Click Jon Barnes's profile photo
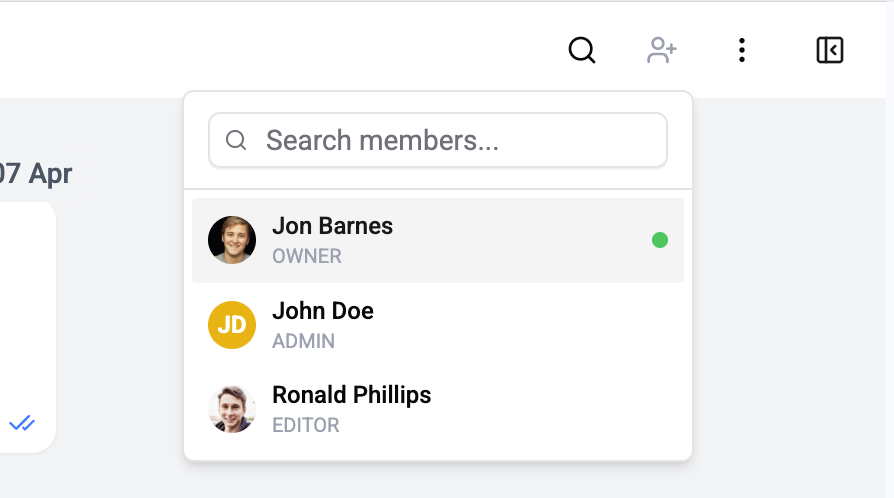 (232, 240)
